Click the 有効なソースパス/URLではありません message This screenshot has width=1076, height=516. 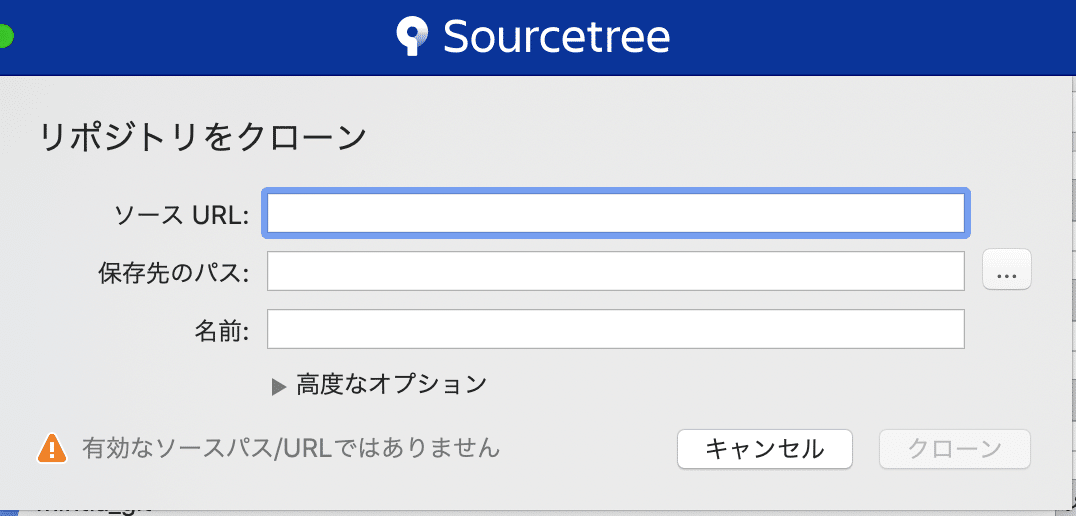pos(291,448)
